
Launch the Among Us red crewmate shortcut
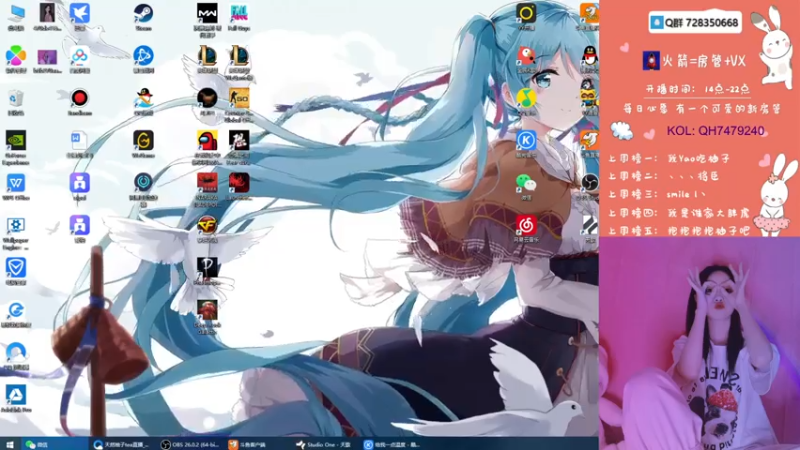coord(207,140)
